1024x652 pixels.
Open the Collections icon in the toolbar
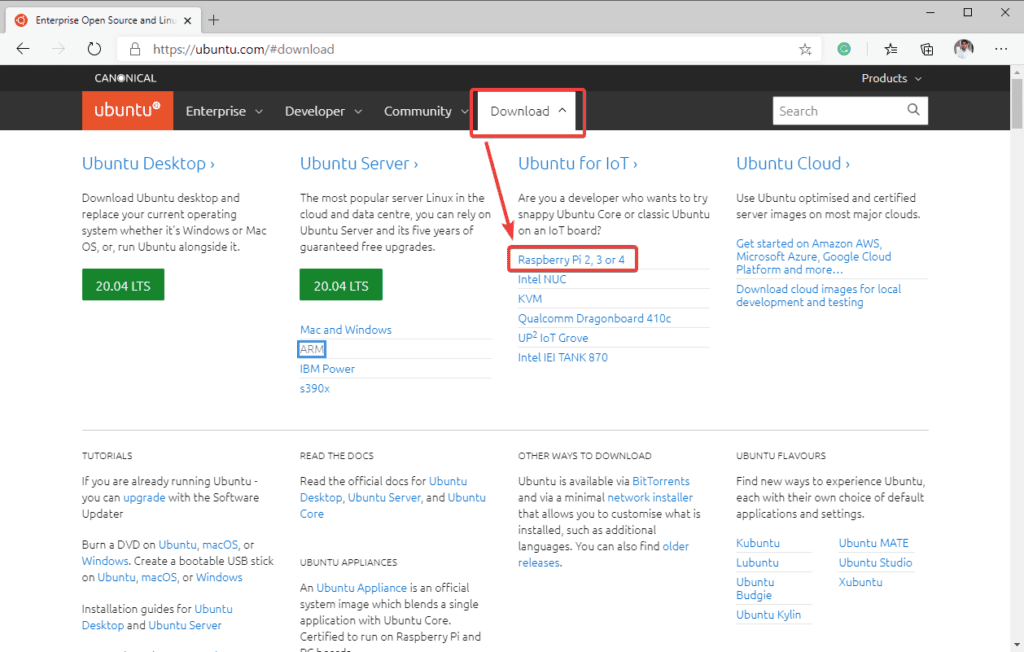(x=927, y=49)
